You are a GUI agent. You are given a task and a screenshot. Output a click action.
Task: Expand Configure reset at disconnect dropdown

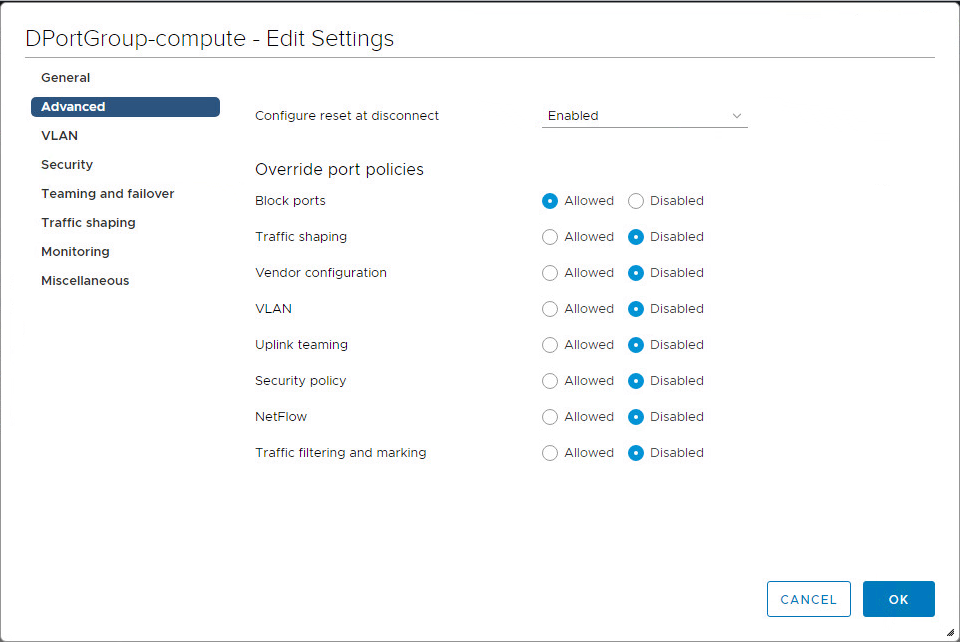click(644, 116)
